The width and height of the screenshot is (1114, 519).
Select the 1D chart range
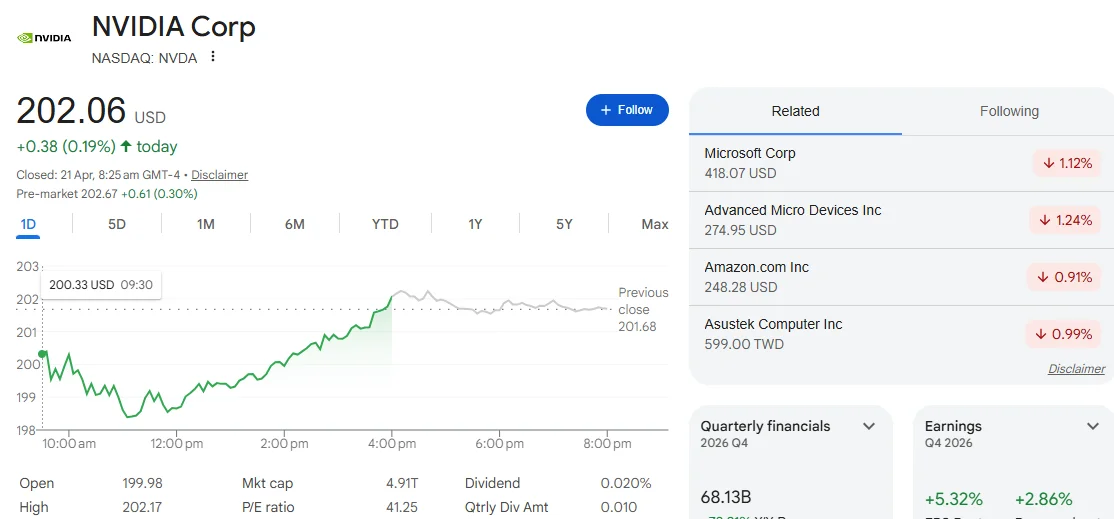28,224
